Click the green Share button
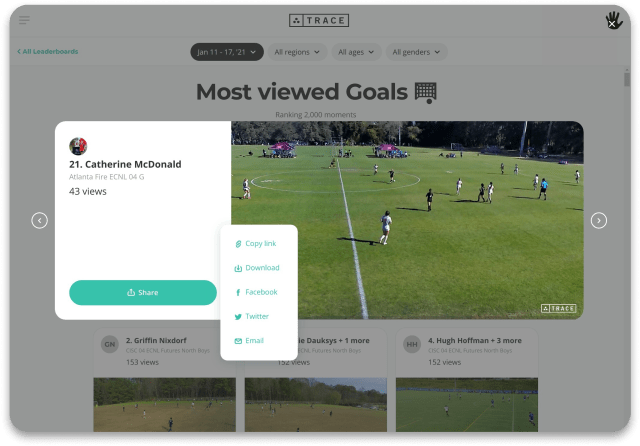The image size is (640, 446). pyautogui.click(x=143, y=293)
